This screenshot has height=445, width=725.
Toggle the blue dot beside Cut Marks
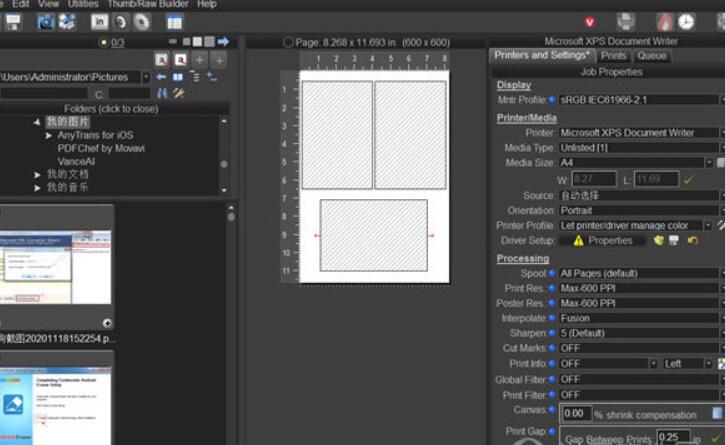[552, 347]
